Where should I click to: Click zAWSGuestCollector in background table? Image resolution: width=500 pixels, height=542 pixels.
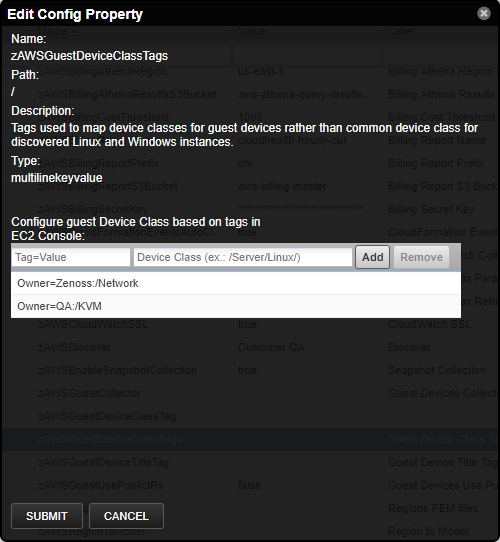tap(89, 393)
